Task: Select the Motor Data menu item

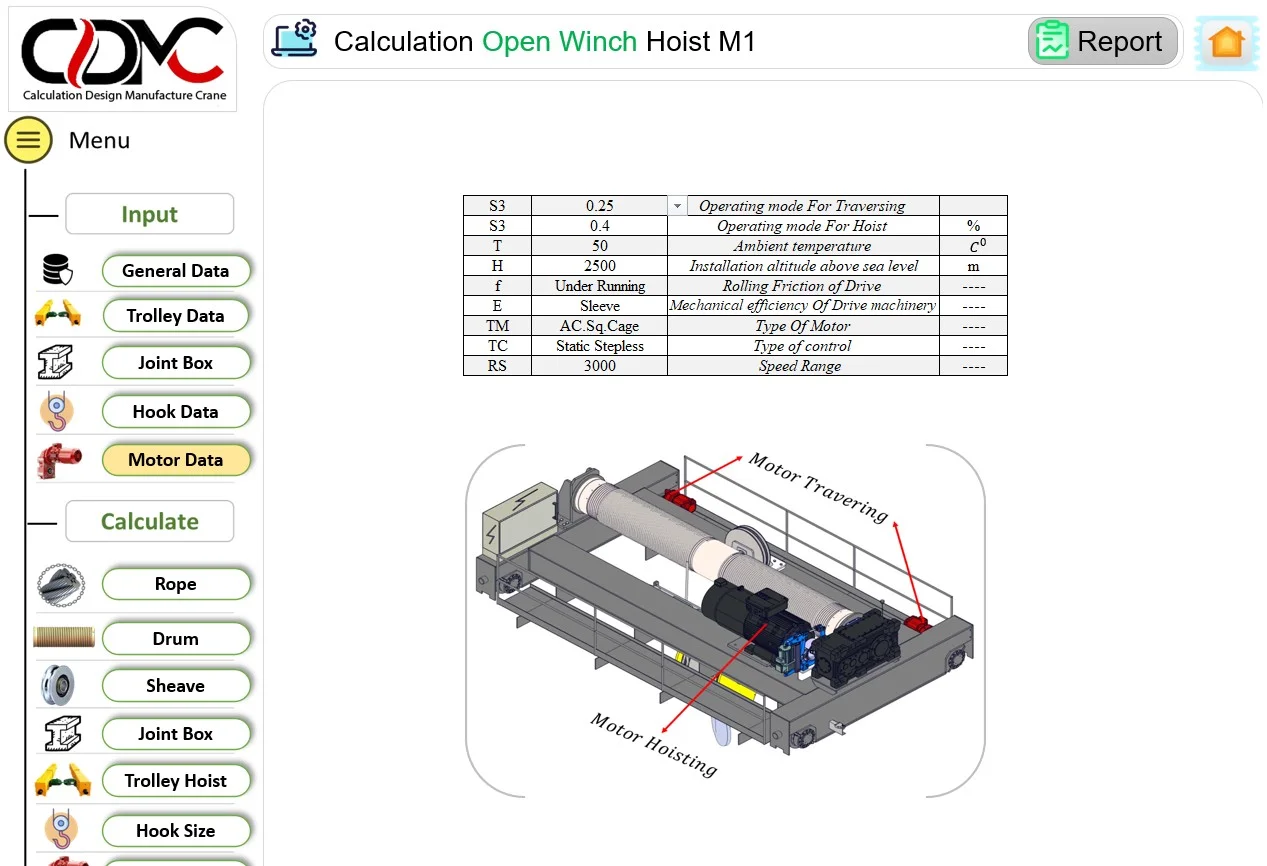Action: tap(176, 460)
